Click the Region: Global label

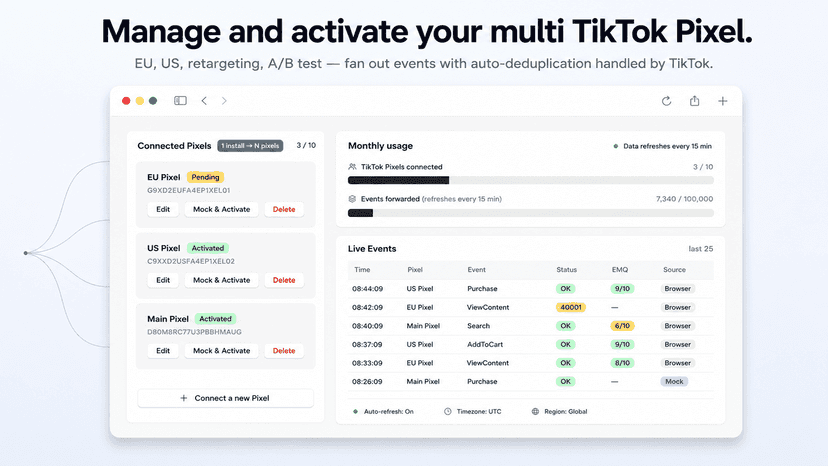(566, 411)
